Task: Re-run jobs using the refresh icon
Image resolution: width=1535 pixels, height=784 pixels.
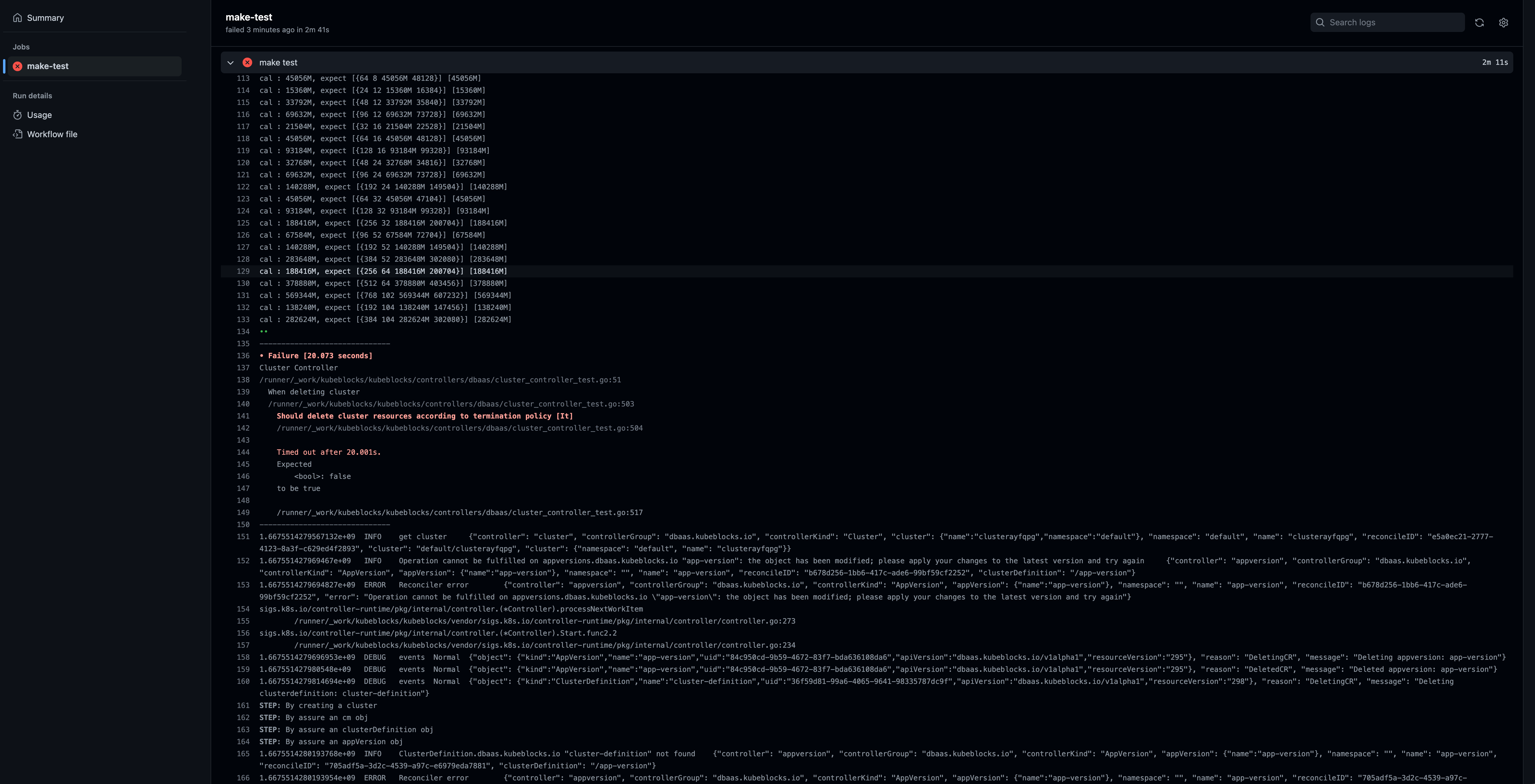Action: pyautogui.click(x=1479, y=22)
